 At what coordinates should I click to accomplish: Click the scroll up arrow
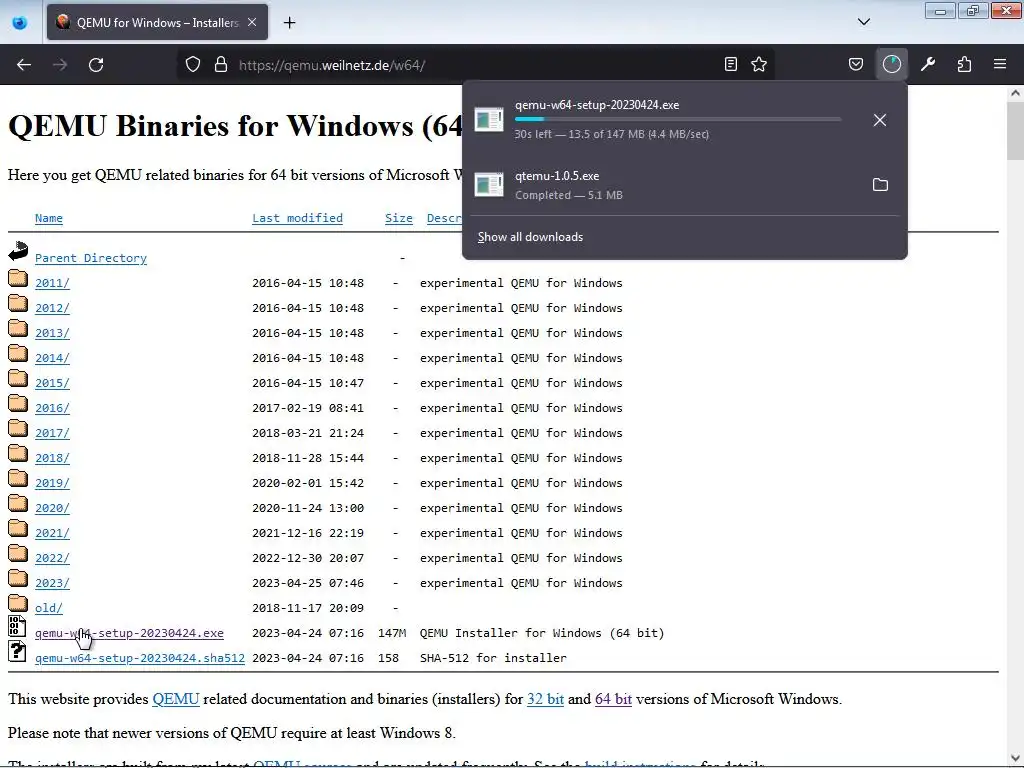point(1015,93)
